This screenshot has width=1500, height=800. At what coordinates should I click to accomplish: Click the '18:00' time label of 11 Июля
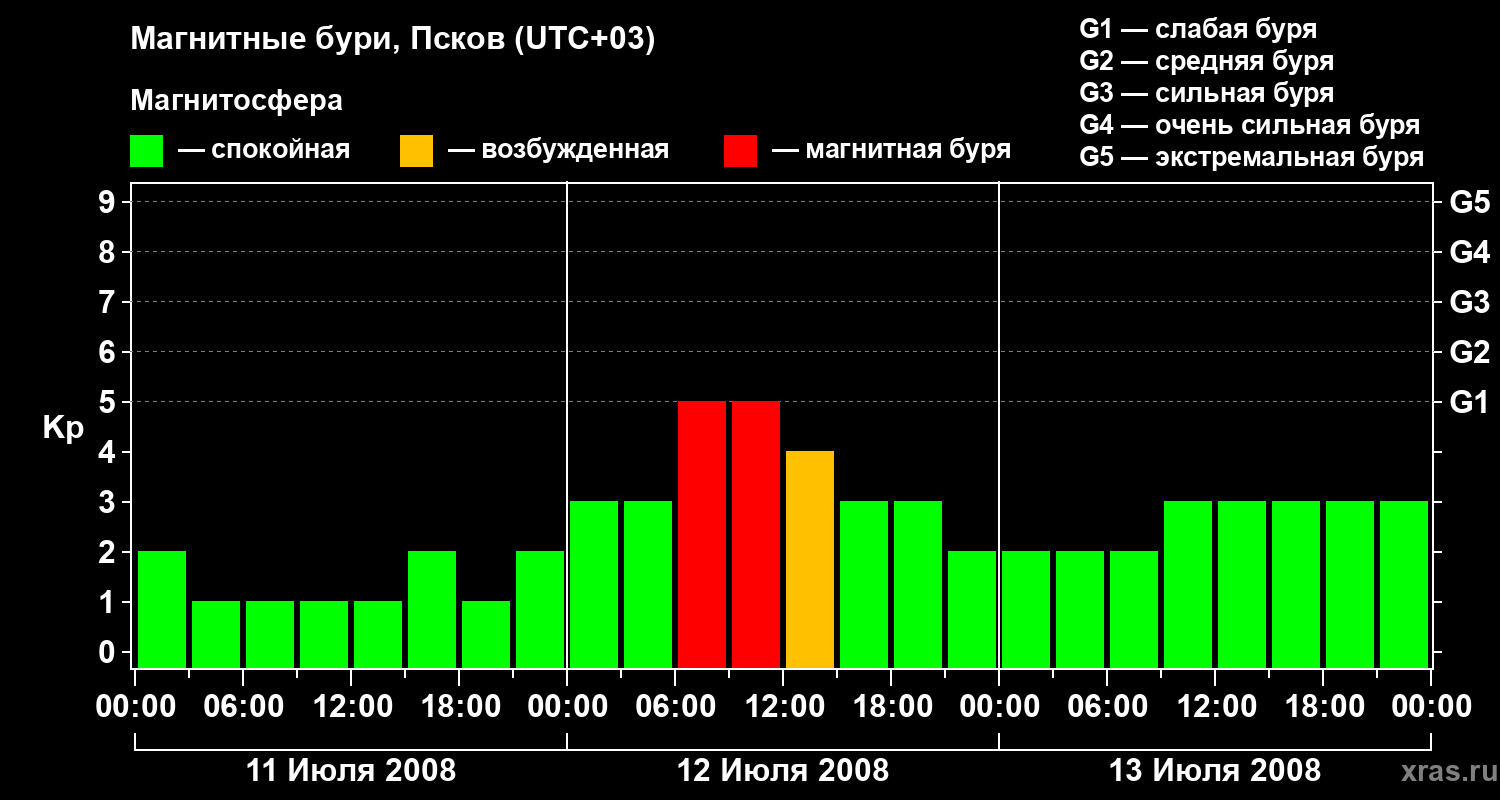click(x=459, y=707)
